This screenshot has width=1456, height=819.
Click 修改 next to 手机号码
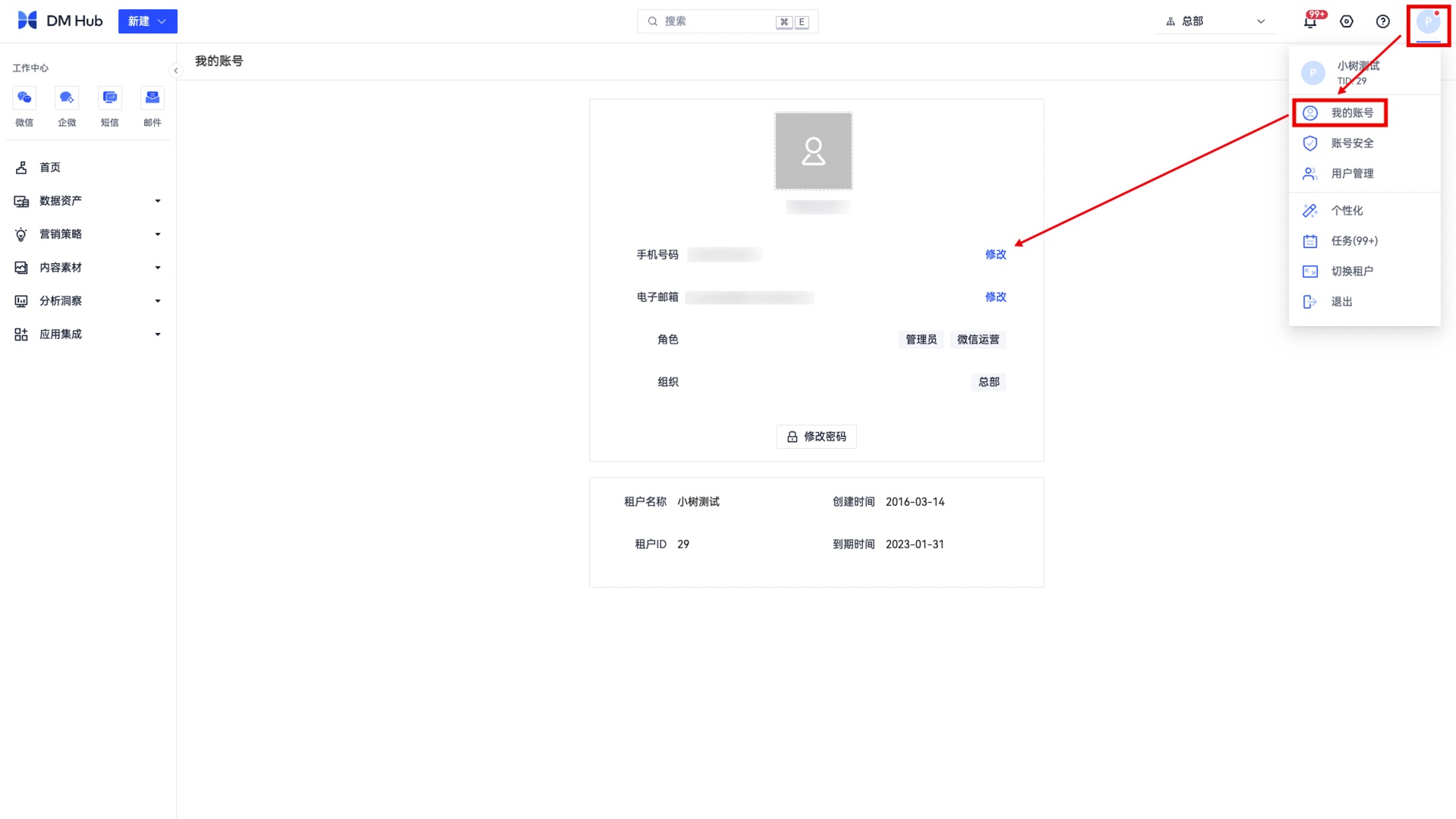click(996, 255)
